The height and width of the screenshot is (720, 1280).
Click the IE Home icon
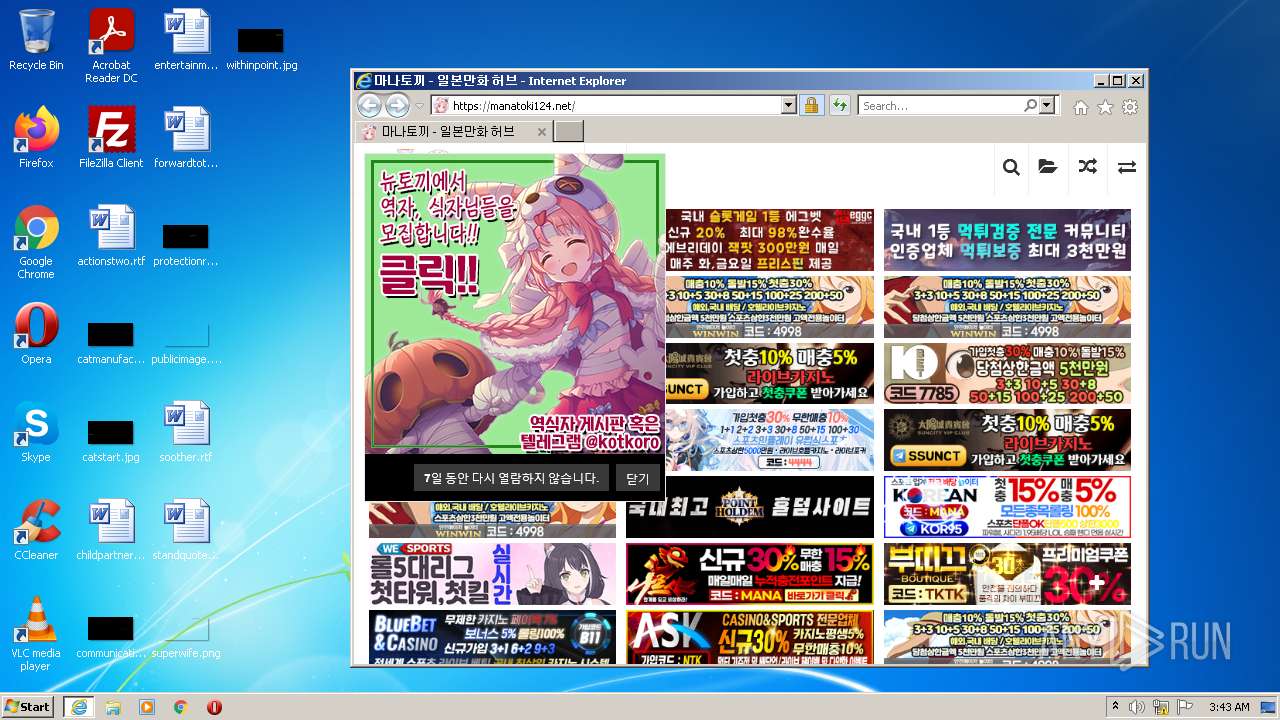[x=1081, y=107]
